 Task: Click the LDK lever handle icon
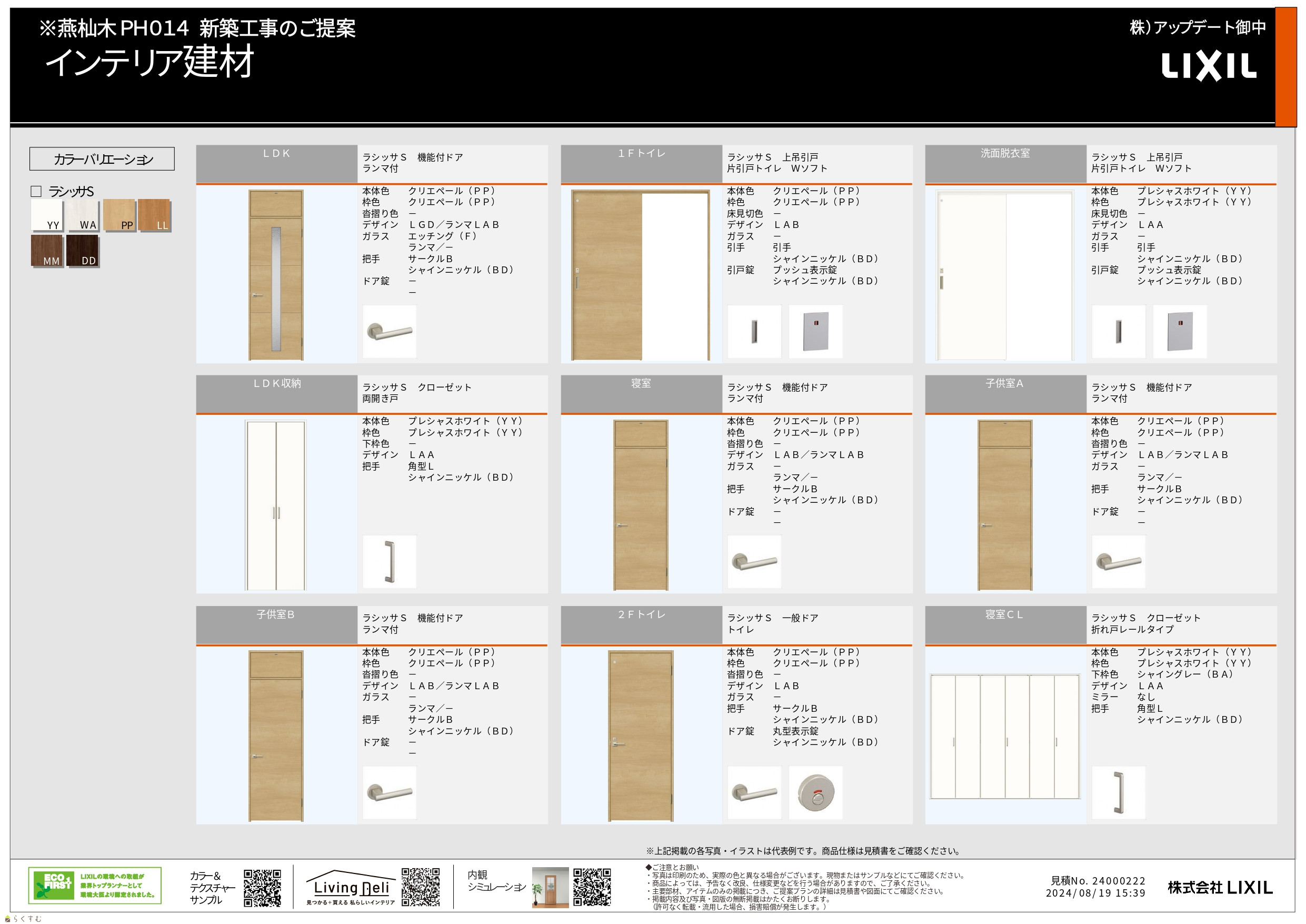[x=390, y=331]
